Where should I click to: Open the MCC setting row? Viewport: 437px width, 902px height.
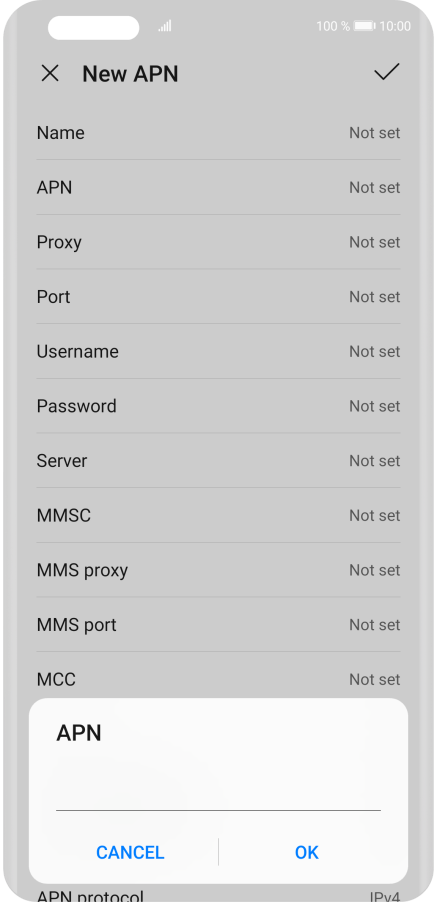218,679
